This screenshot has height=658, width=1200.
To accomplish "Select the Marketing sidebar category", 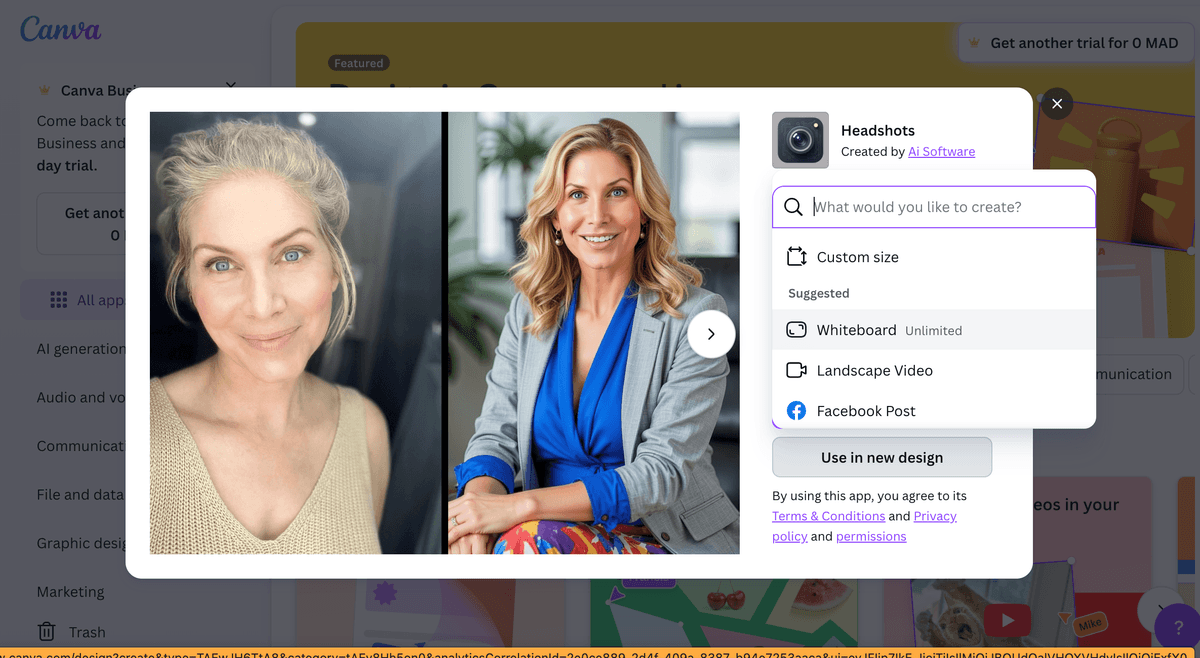I will [70, 591].
